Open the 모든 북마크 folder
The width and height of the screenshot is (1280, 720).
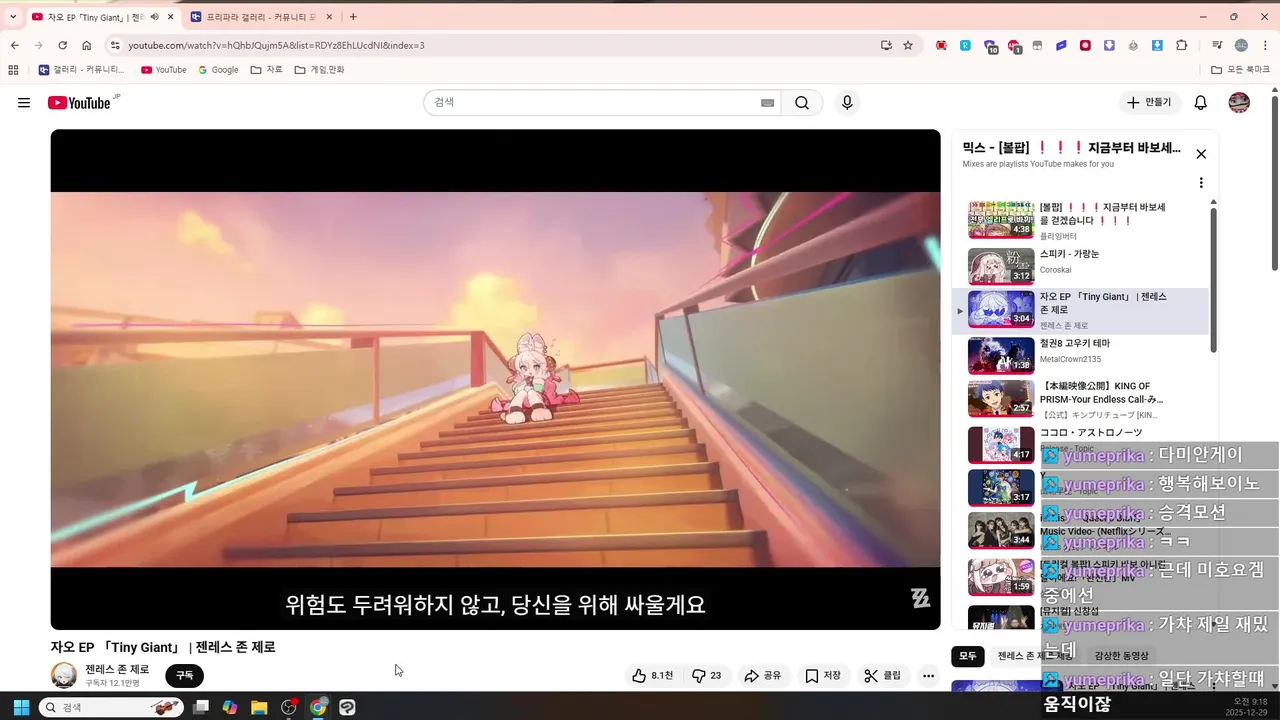point(1241,70)
